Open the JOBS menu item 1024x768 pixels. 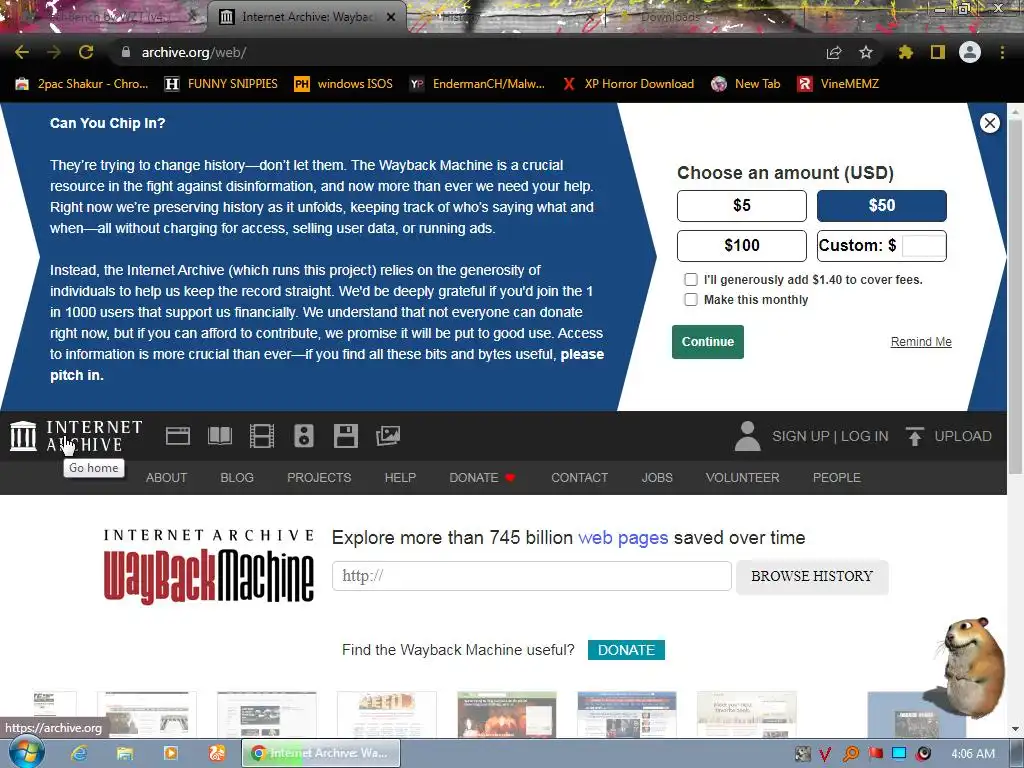pyautogui.click(x=657, y=477)
